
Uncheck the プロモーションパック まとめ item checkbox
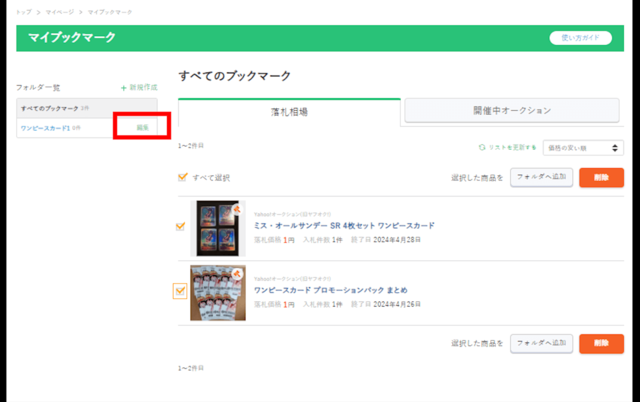(x=180, y=291)
